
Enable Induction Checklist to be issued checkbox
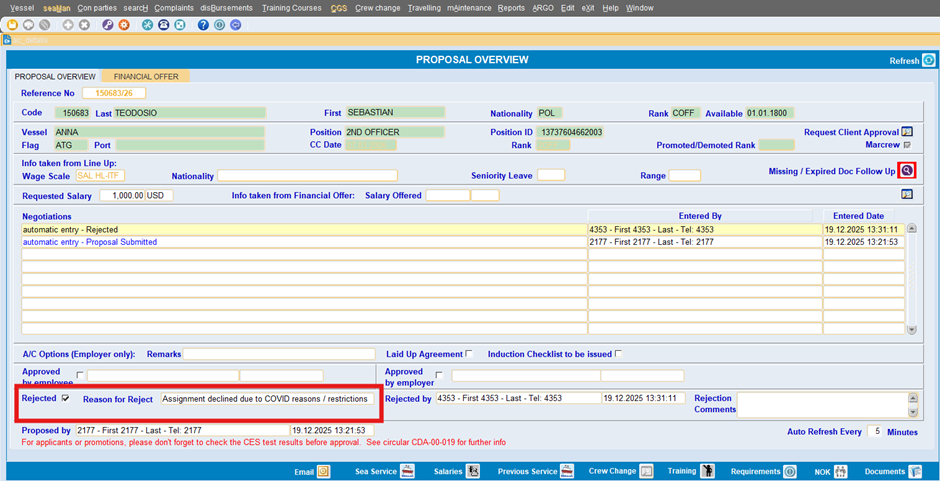click(618, 354)
